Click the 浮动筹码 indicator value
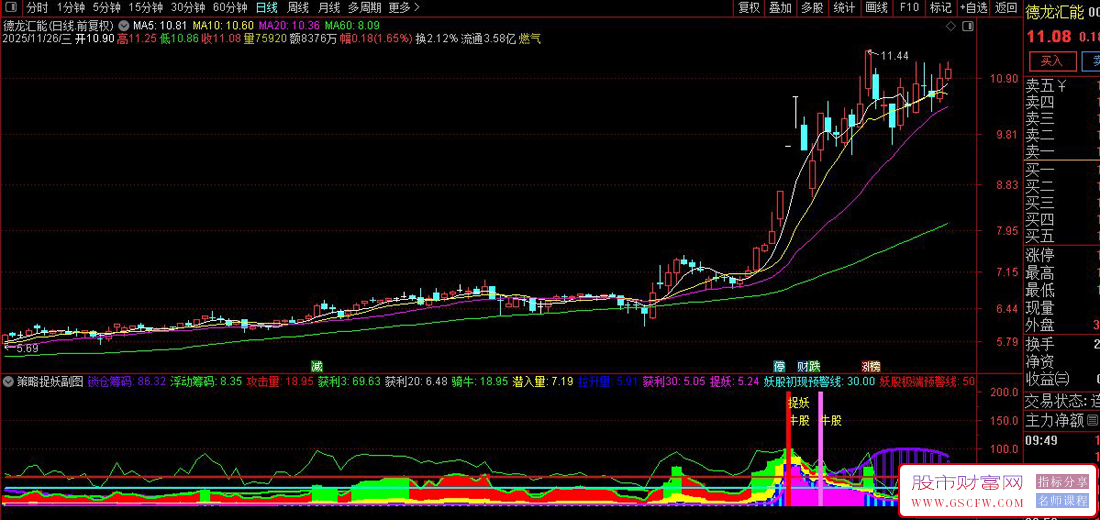1100x520 pixels. tap(206, 382)
